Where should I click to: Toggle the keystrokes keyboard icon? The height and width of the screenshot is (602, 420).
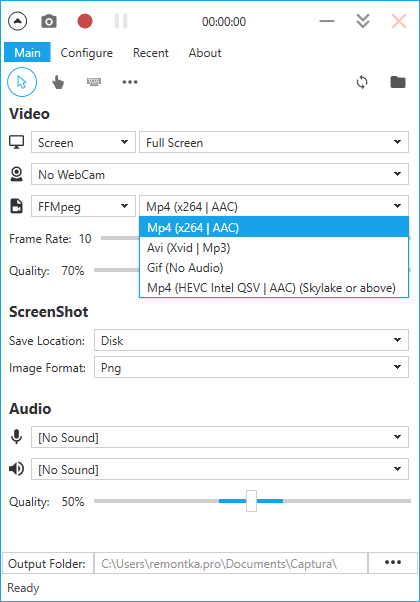click(x=94, y=81)
